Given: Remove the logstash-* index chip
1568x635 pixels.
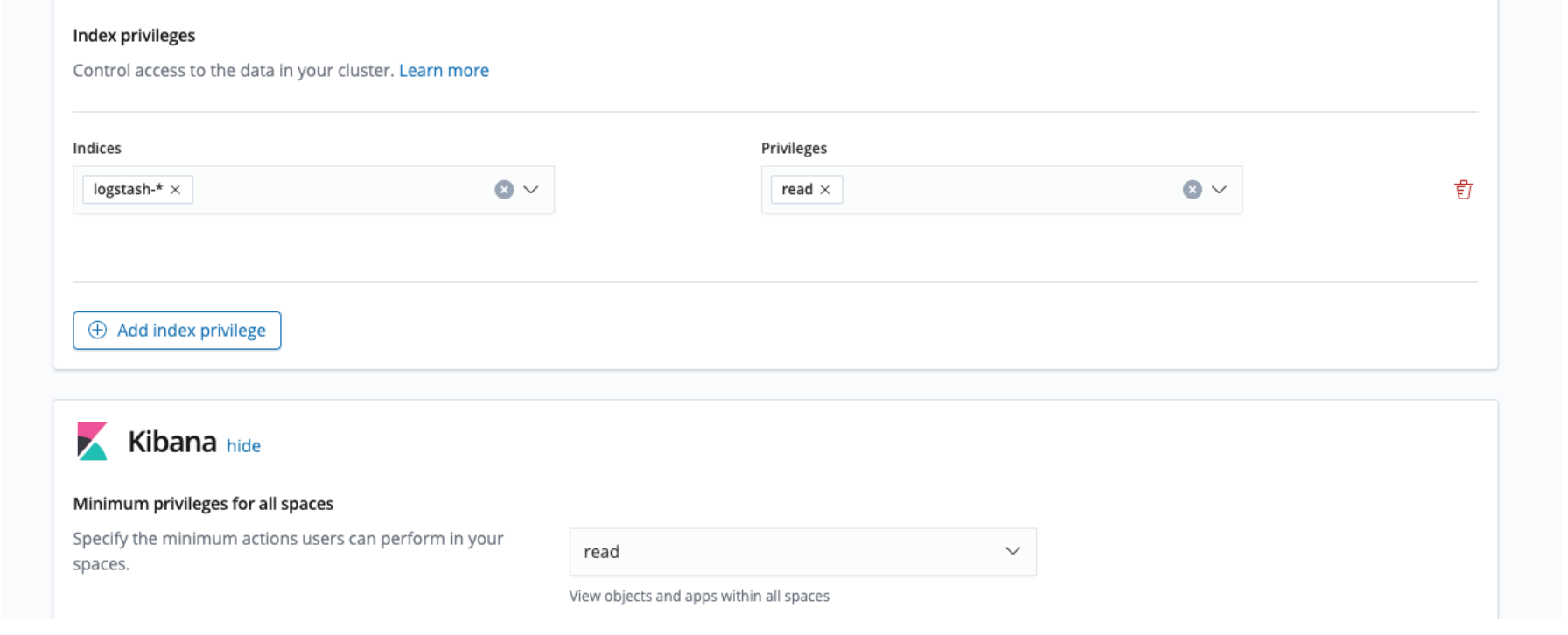Looking at the screenshot, I should pyautogui.click(x=176, y=190).
